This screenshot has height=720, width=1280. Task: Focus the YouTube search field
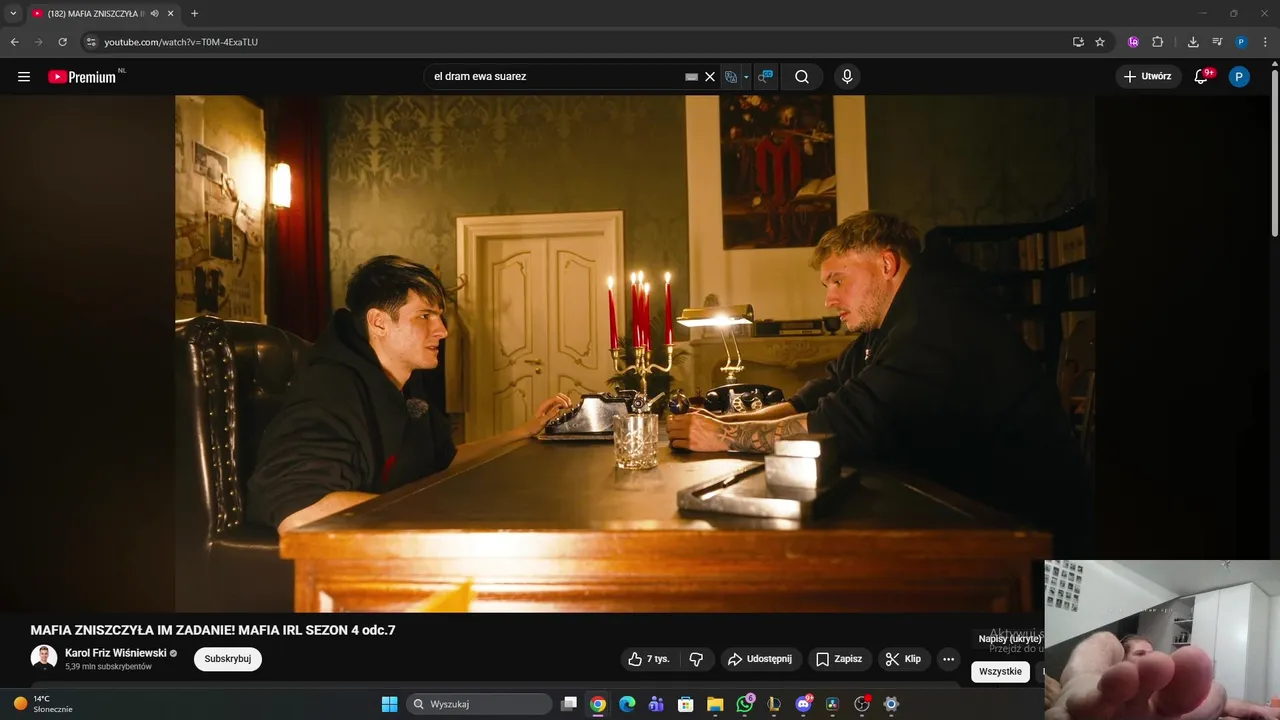click(x=555, y=77)
